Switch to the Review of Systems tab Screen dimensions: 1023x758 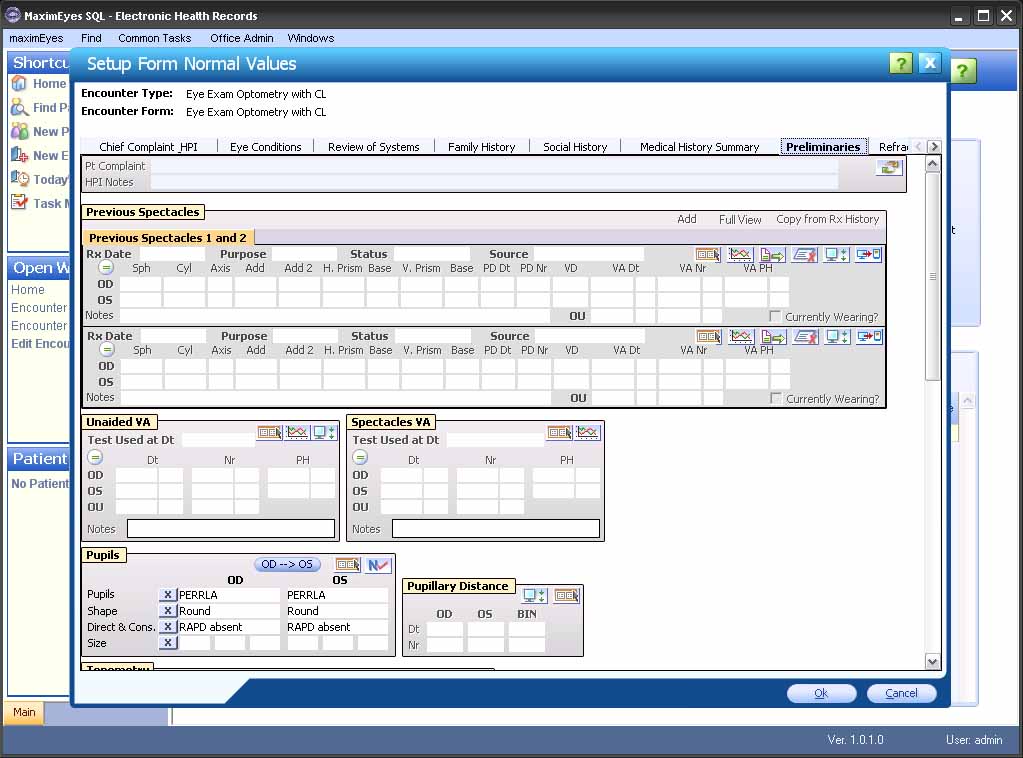coord(374,147)
